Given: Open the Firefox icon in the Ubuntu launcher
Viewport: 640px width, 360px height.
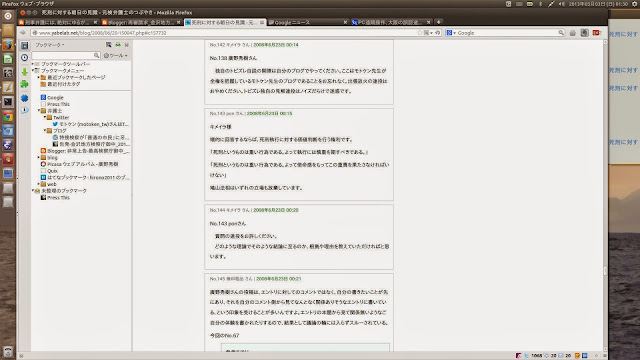Looking at the screenshot, I should 8,44.
